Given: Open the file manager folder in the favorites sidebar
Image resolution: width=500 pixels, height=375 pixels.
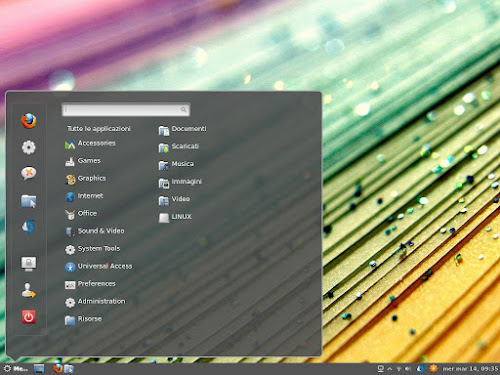Looking at the screenshot, I should point(29,201).
